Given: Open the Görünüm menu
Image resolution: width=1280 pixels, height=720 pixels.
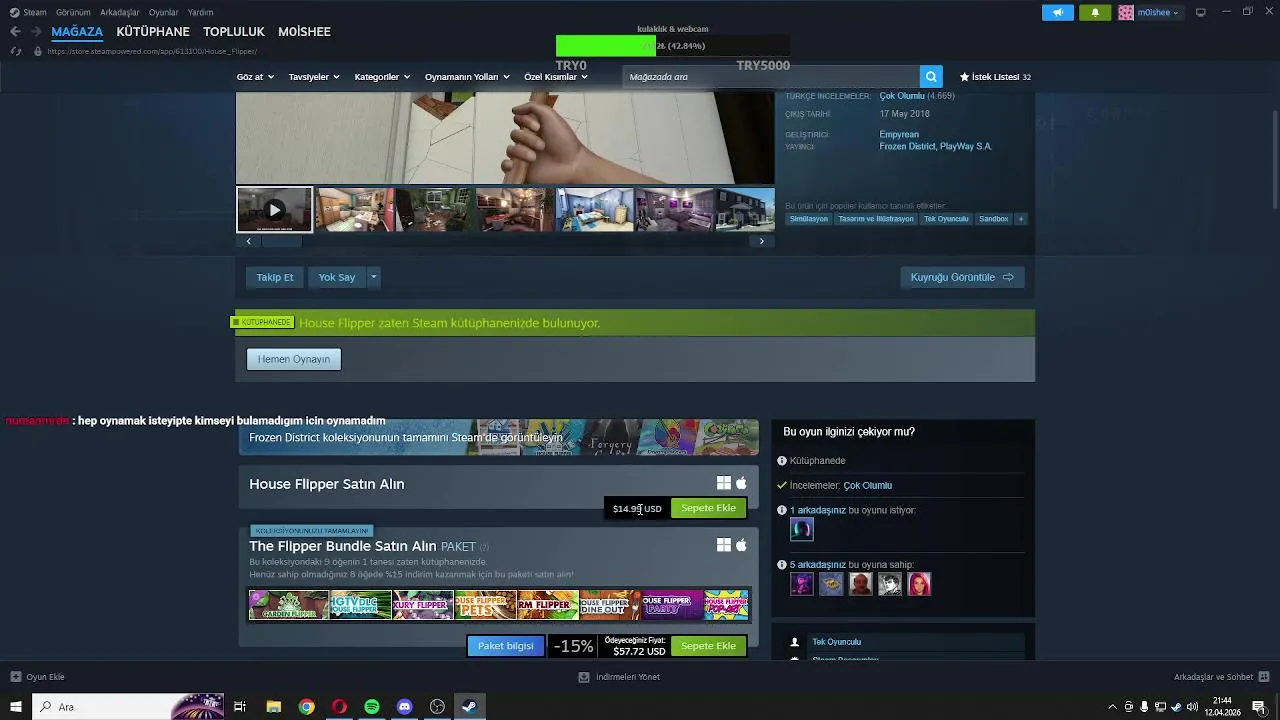Looking at the screenshot, I should point(73,12).
